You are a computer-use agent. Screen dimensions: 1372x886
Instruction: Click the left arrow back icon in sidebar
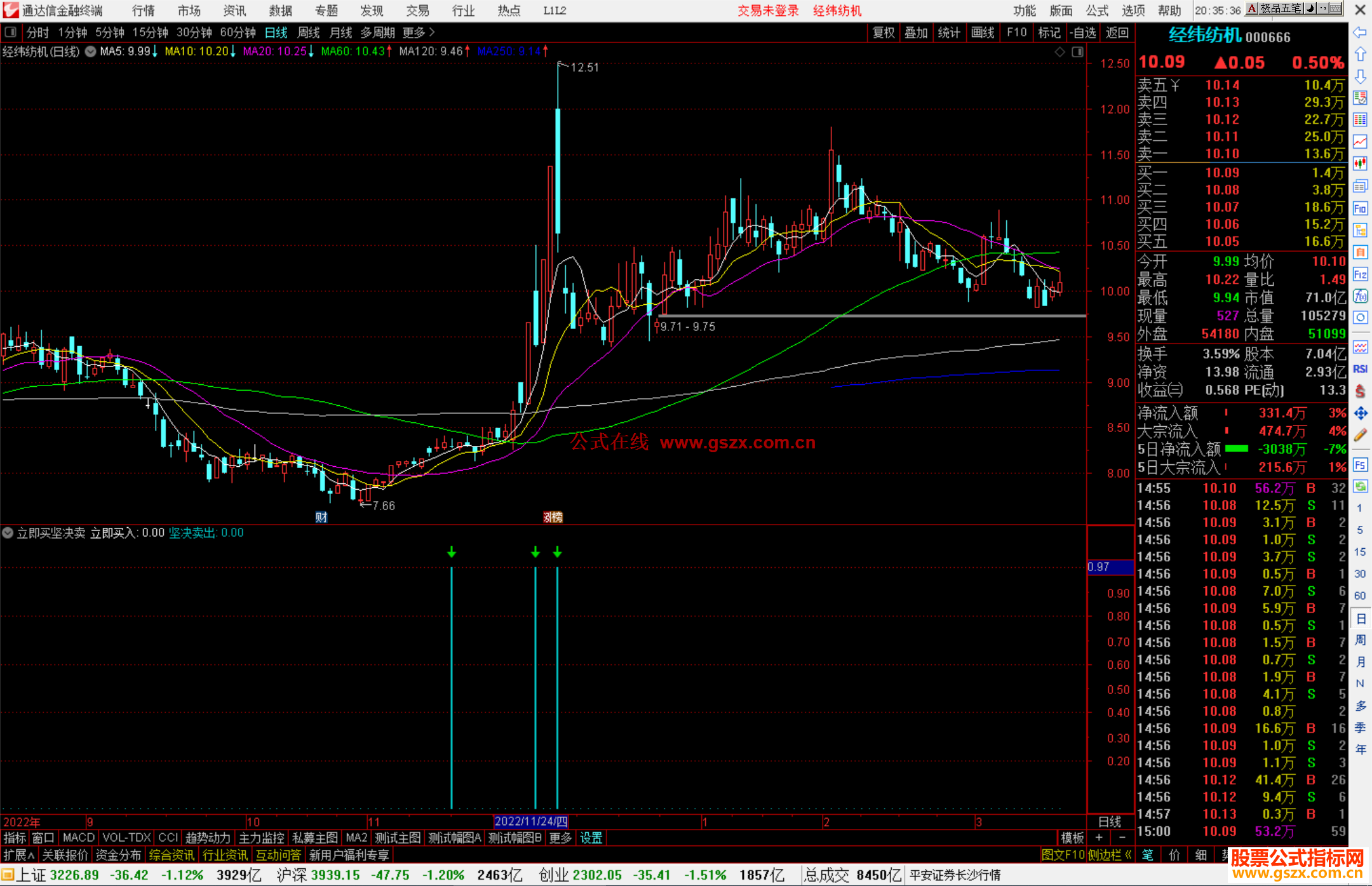click(1360, 32)
